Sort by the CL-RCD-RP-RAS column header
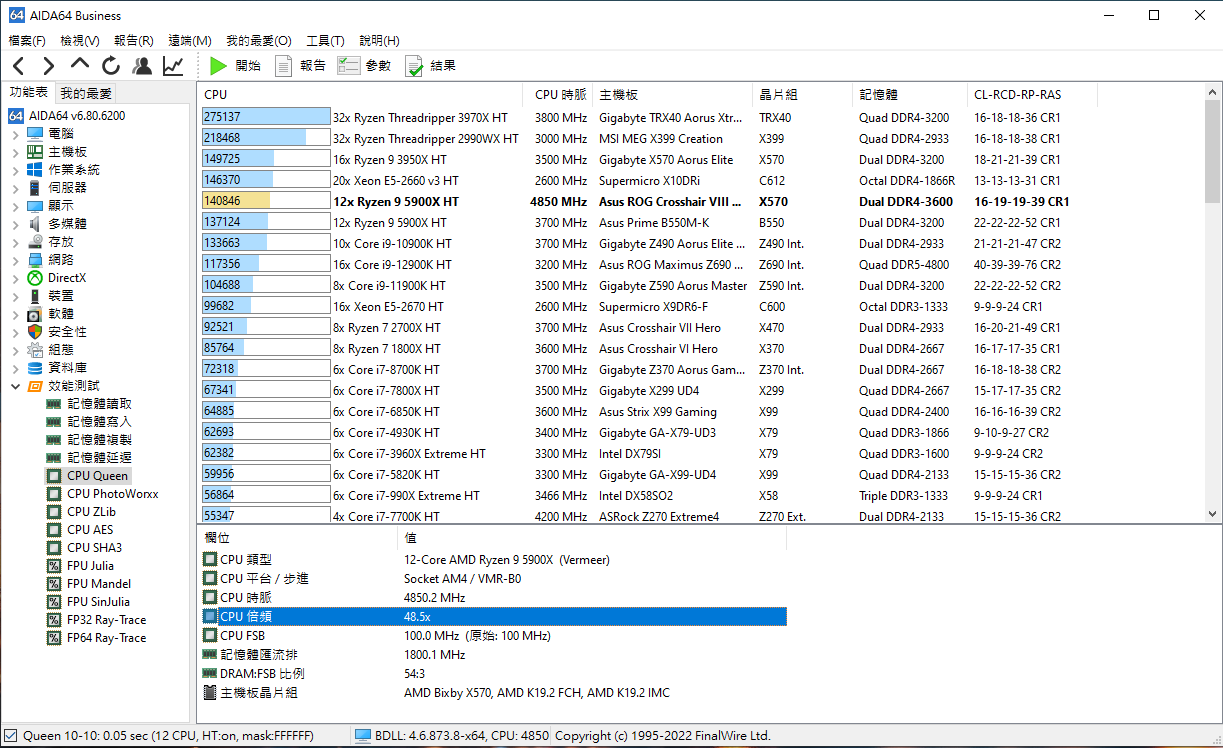The height and width of the screenshot is (748, 1223). click(1032, 95)
